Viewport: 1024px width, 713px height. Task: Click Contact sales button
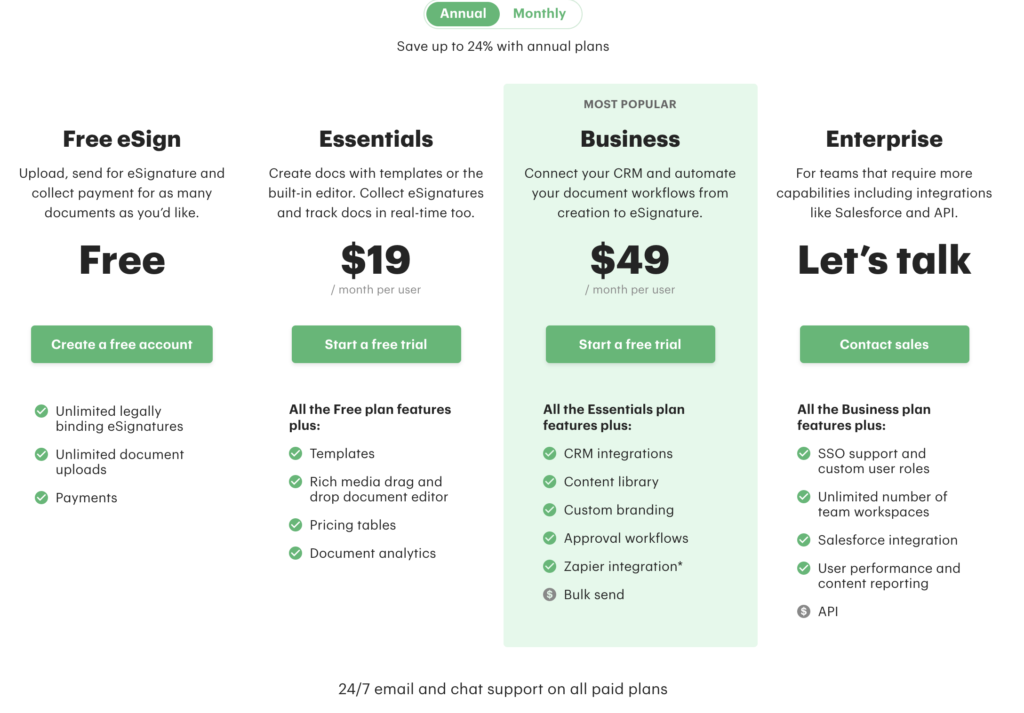884,344
